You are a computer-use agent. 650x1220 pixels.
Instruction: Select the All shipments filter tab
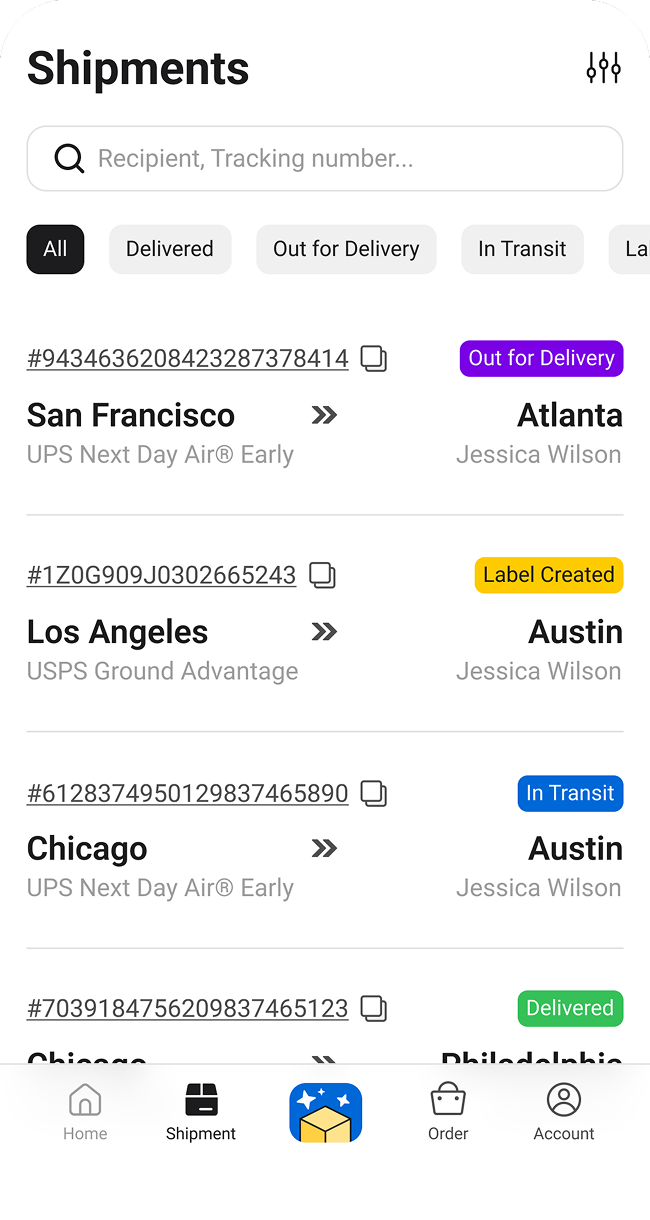point(55,249)
